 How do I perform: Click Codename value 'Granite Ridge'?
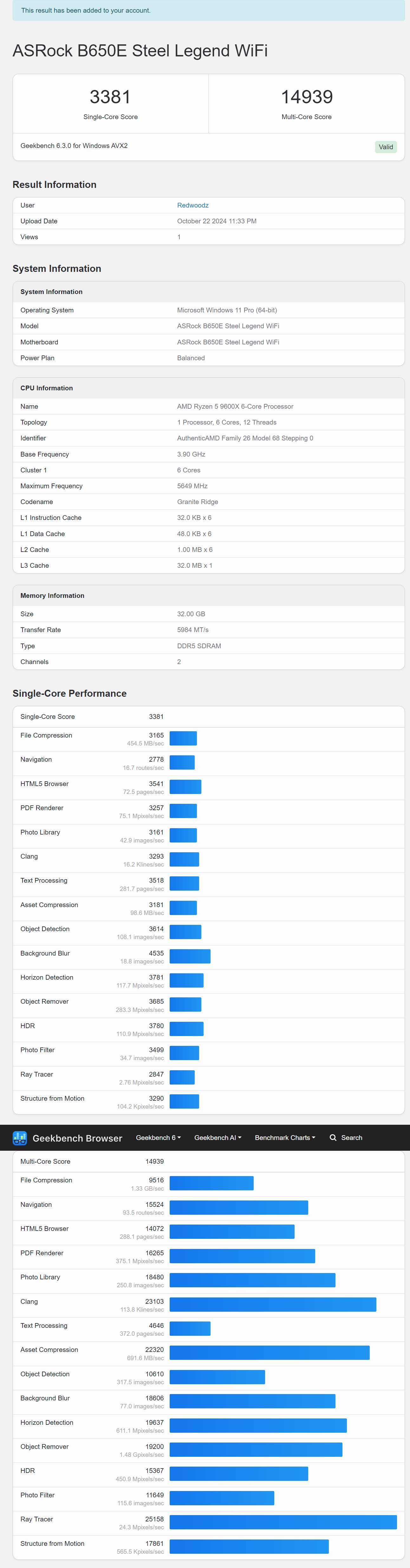pyautogui.click(x=197, y=502)
